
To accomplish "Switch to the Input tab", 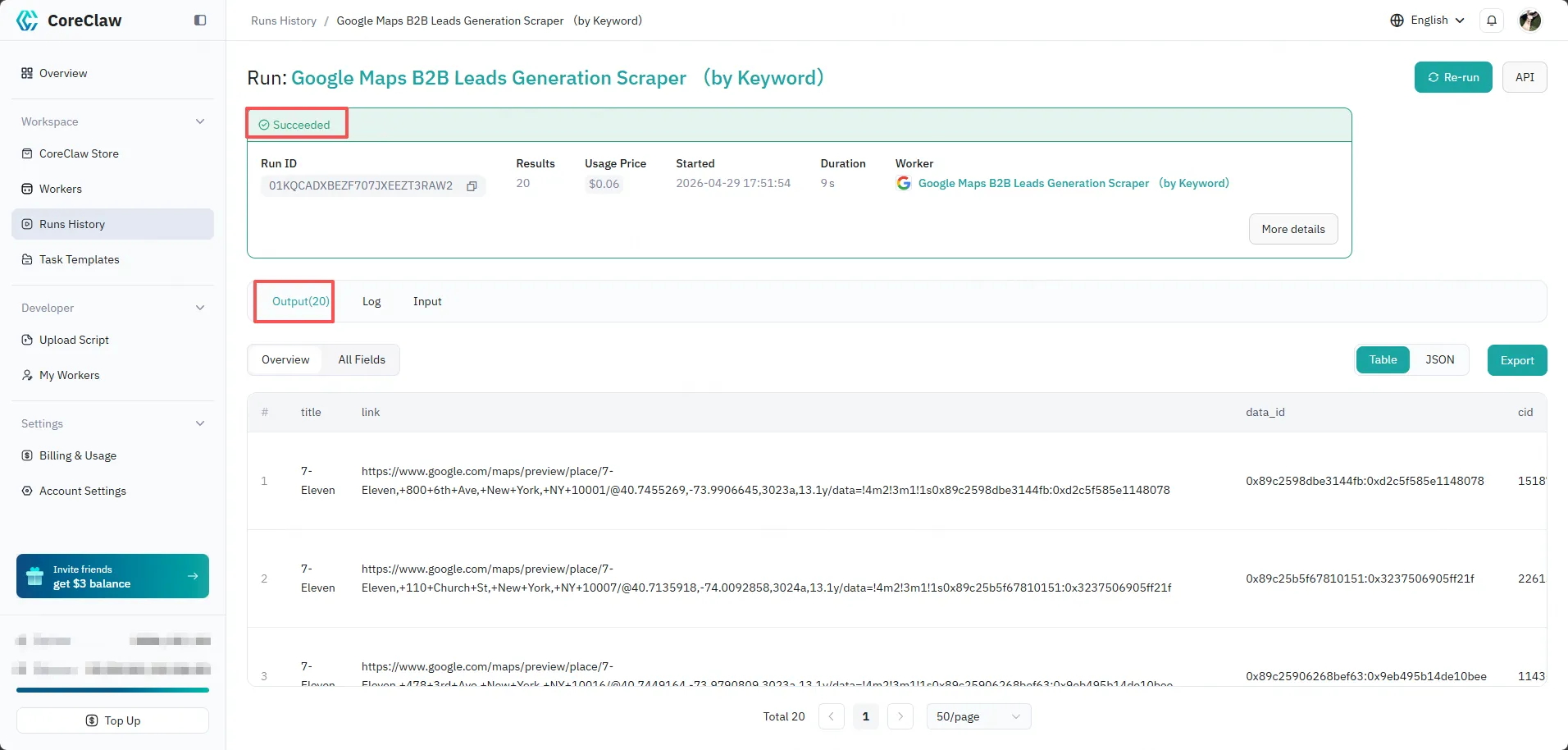I will [x=427, y=301].
